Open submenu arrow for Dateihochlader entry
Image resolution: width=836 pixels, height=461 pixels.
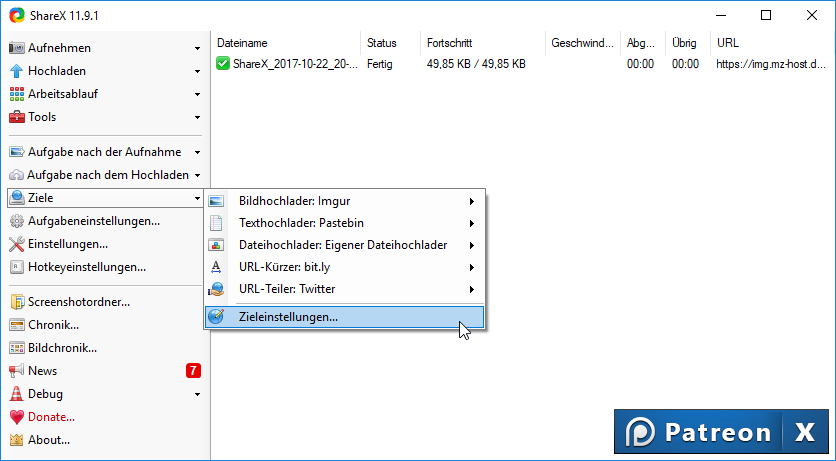point(472,245)
